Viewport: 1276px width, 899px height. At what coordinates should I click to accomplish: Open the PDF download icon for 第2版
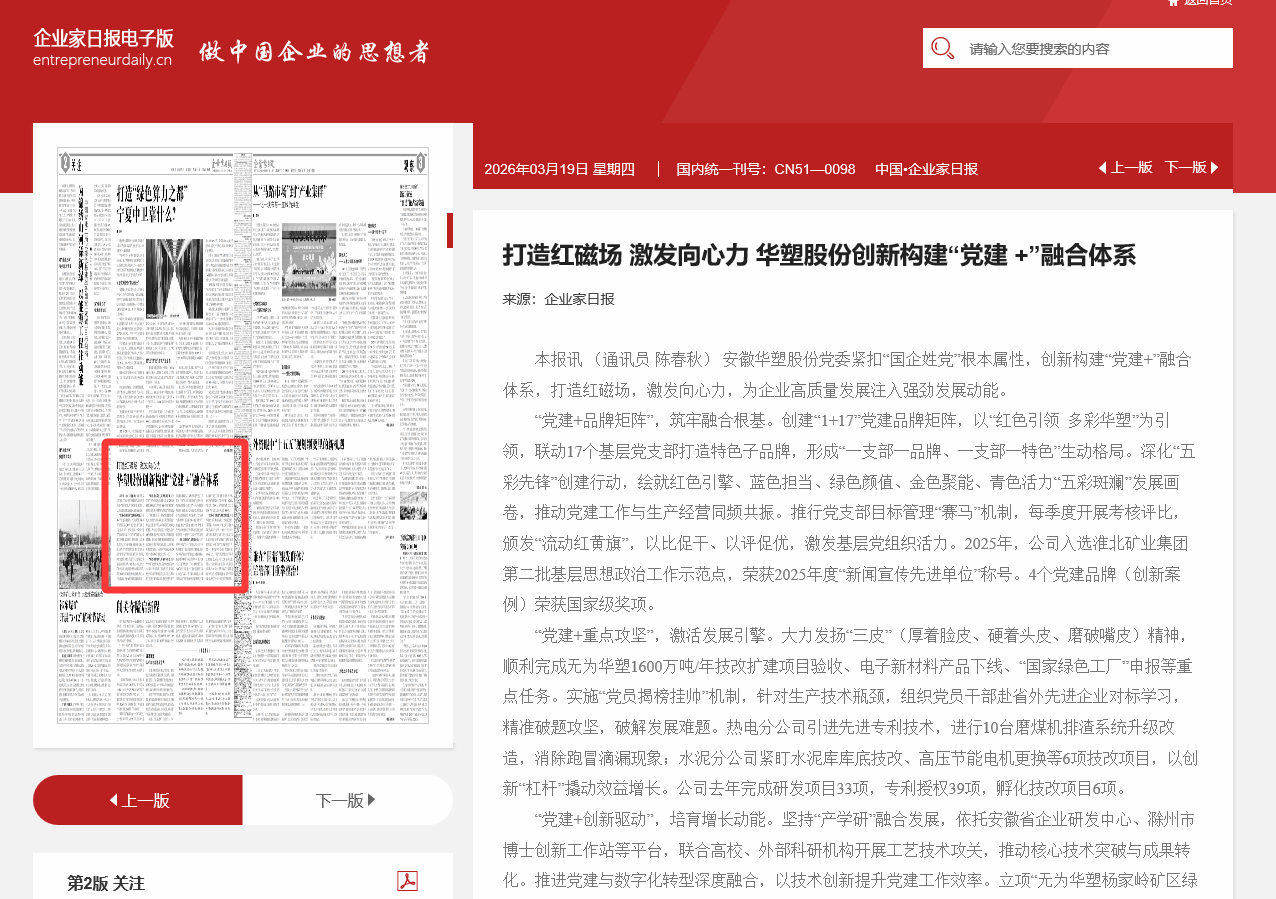click(x=407, y=881)
